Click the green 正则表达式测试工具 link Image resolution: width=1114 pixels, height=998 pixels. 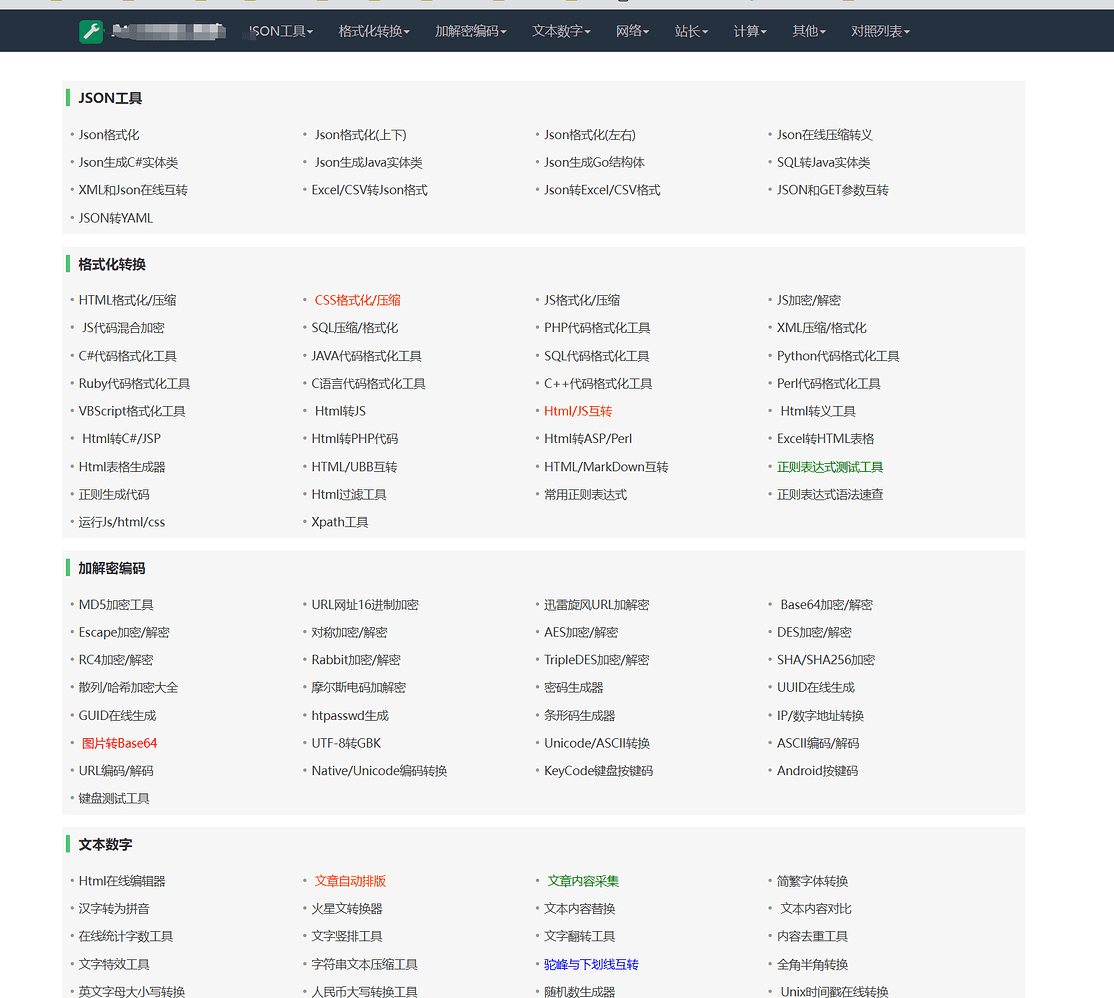coord(830,467)
